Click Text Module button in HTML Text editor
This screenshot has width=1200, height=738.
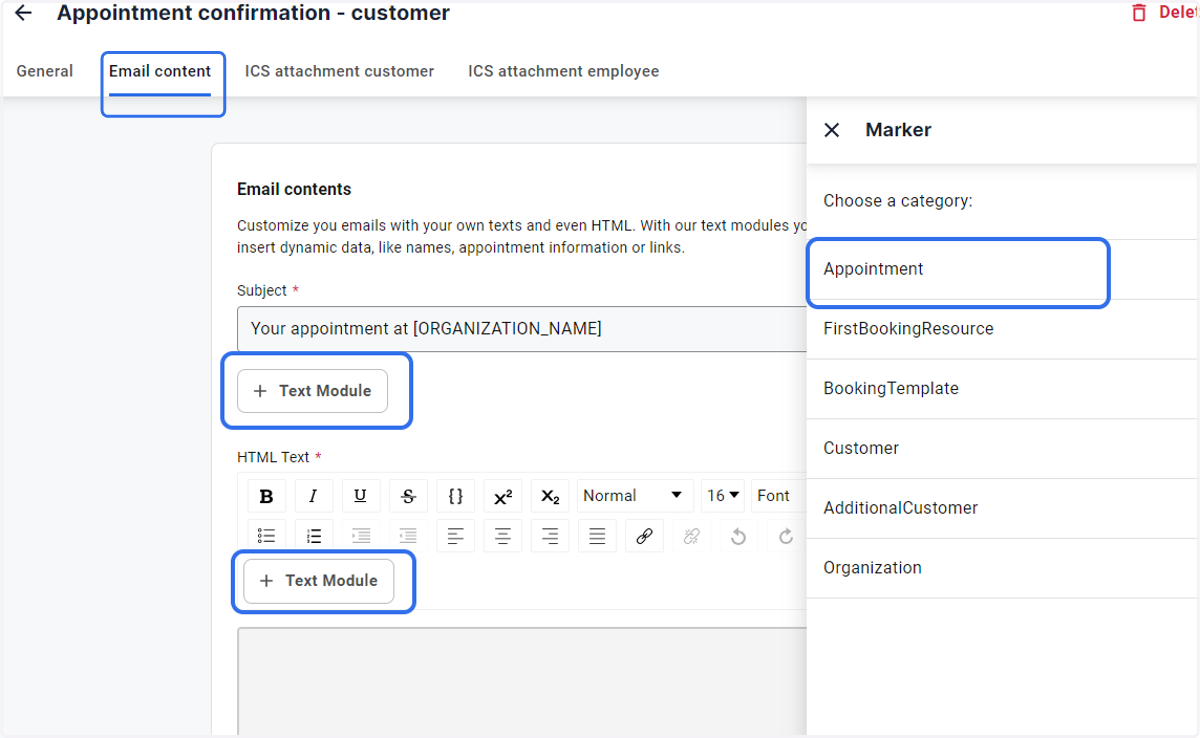pos(319,581)
